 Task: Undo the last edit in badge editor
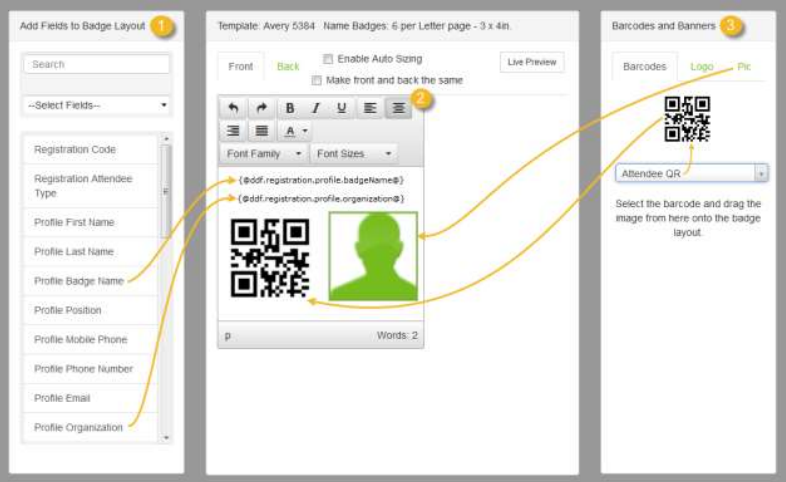233,108
